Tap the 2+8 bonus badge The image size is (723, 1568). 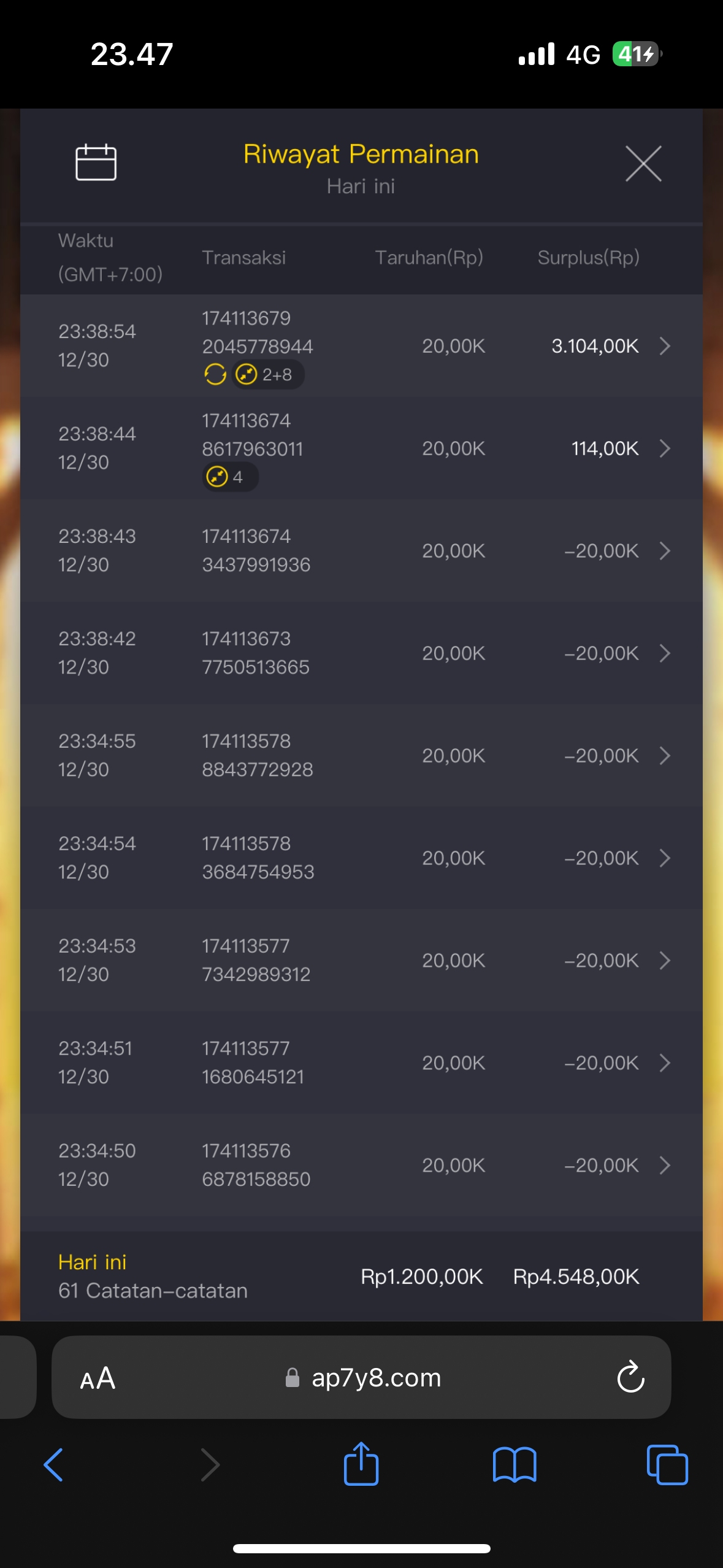coord(268,374)
